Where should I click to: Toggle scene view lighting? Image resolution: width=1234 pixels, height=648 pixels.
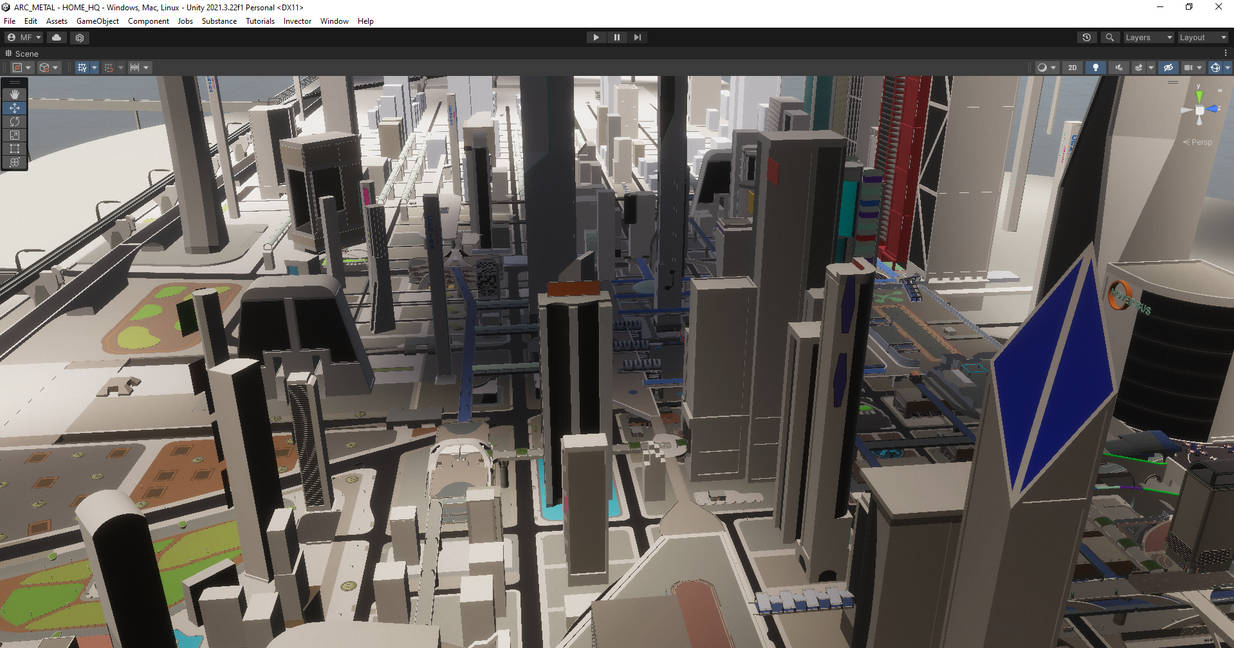[1096, 67]
